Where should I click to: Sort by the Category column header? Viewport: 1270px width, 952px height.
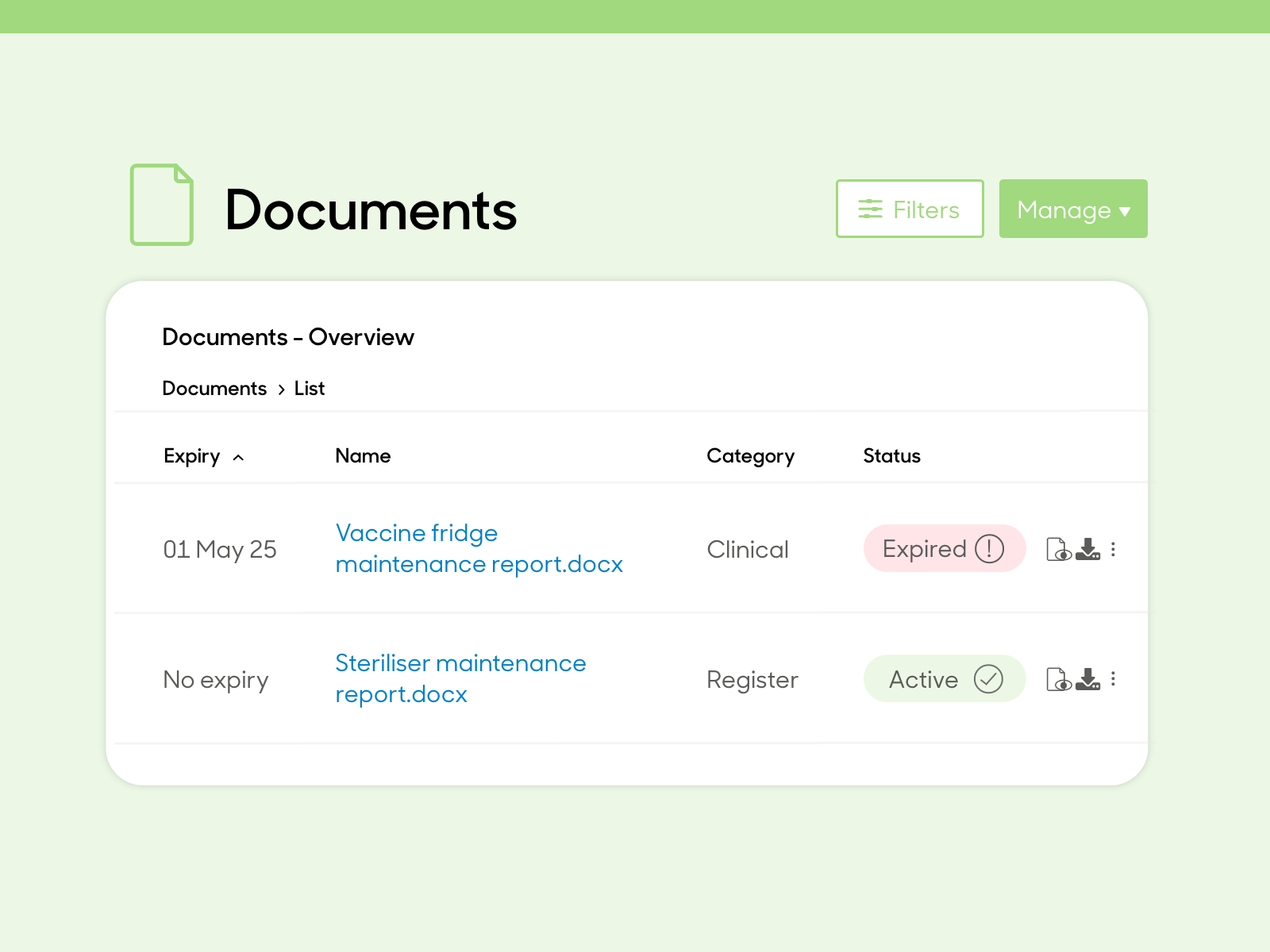pos(750,455)
